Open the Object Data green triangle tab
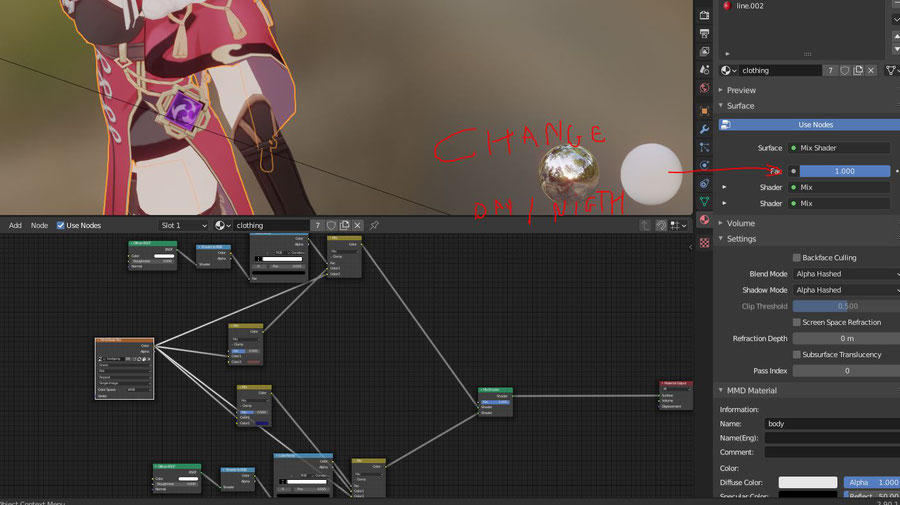 click(x=704, y=201)
